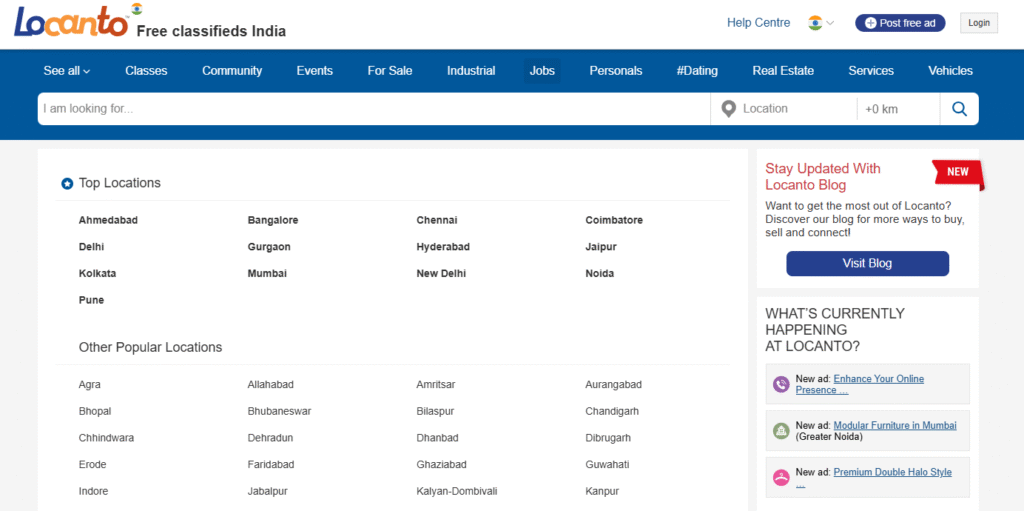Expand the See all categories menu
Screen dimensions: 1024x511
67,71
